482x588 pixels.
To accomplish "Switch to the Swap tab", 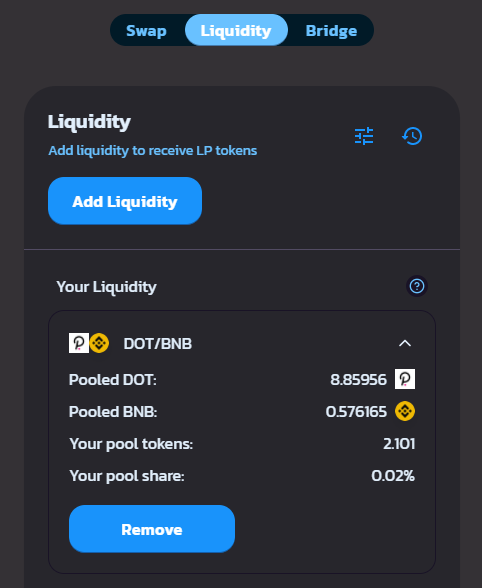I will pyautogui.click(x=146, y=30).
